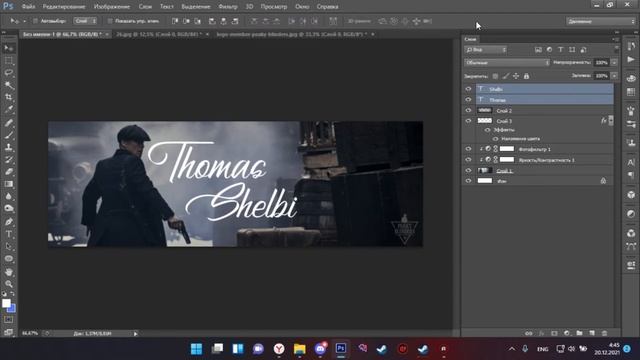
Task: Filter layers by type (T) icon
Action: click(x=560, y=49)
